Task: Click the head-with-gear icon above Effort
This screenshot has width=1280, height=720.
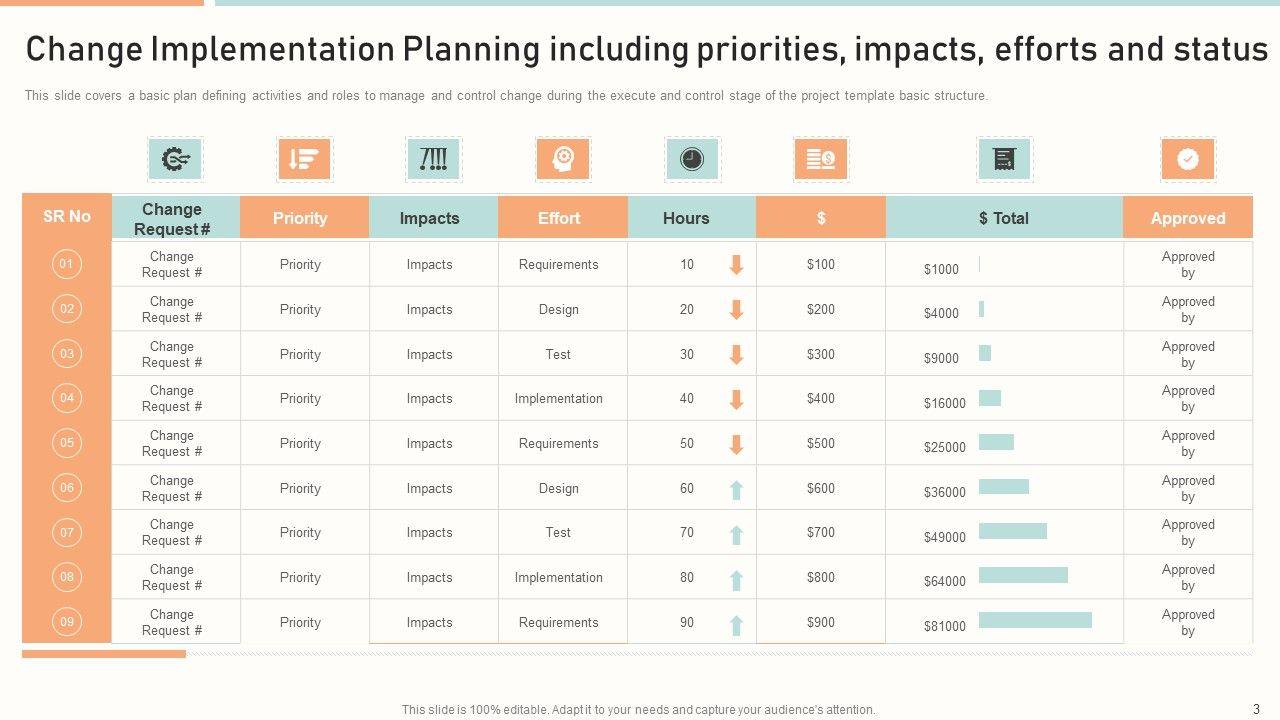Action: pos(563,159)
